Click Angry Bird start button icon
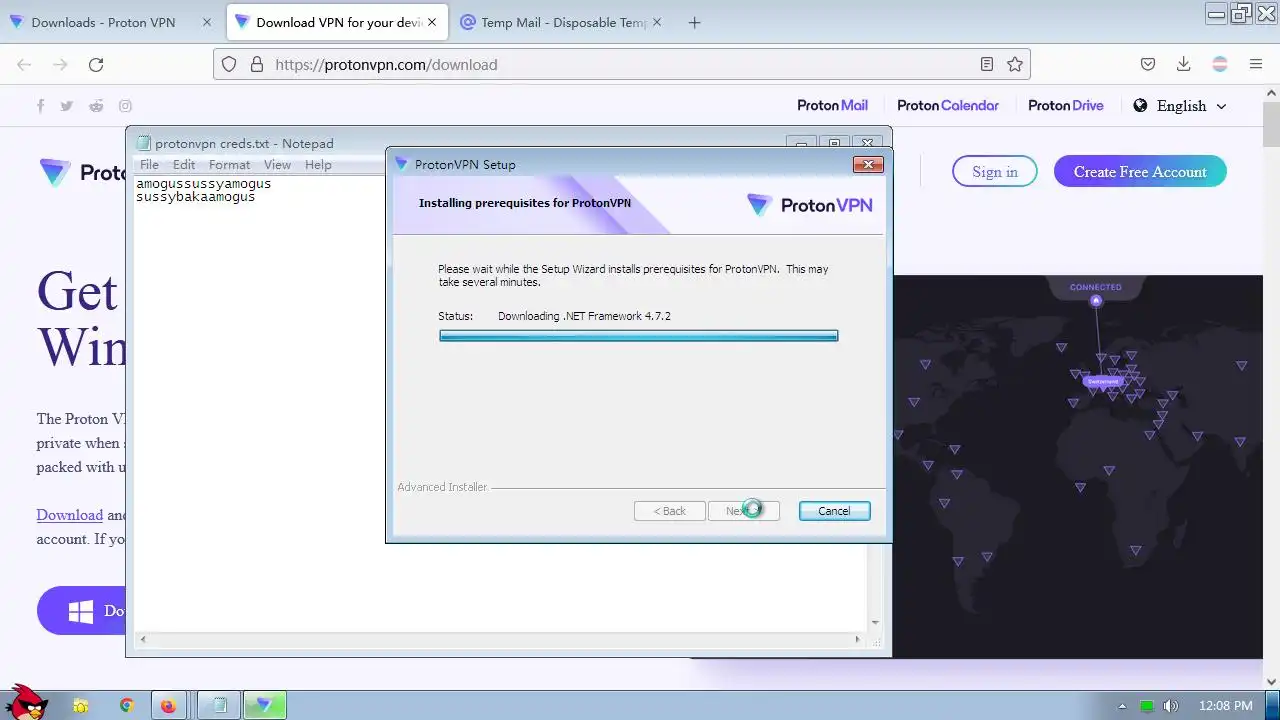 (27, 702)
